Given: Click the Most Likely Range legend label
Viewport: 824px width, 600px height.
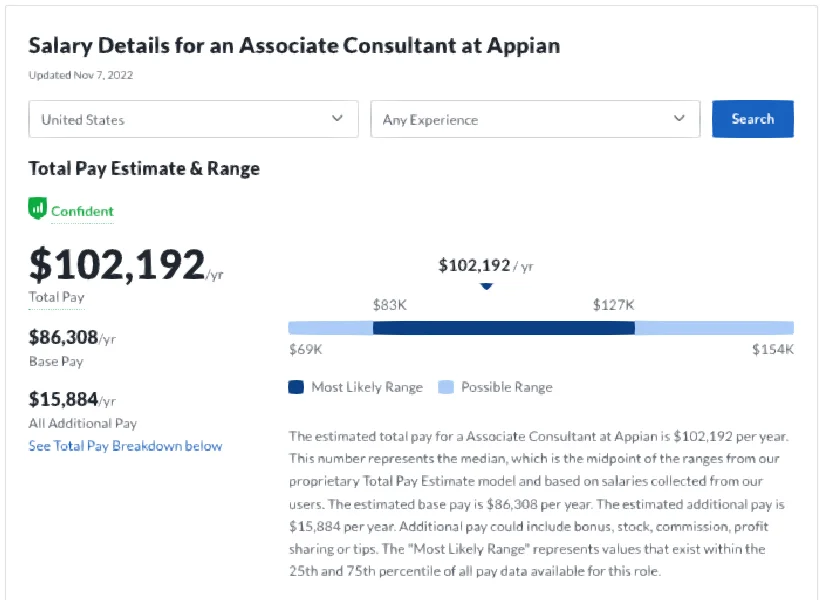Looking at the screenshot, I should [366, 387].
